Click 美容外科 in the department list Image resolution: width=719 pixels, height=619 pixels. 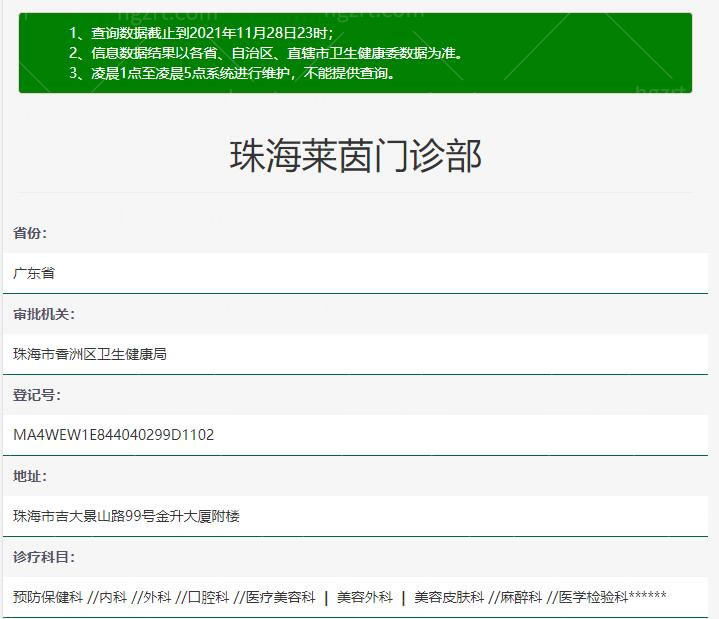[x=365, y=597]
